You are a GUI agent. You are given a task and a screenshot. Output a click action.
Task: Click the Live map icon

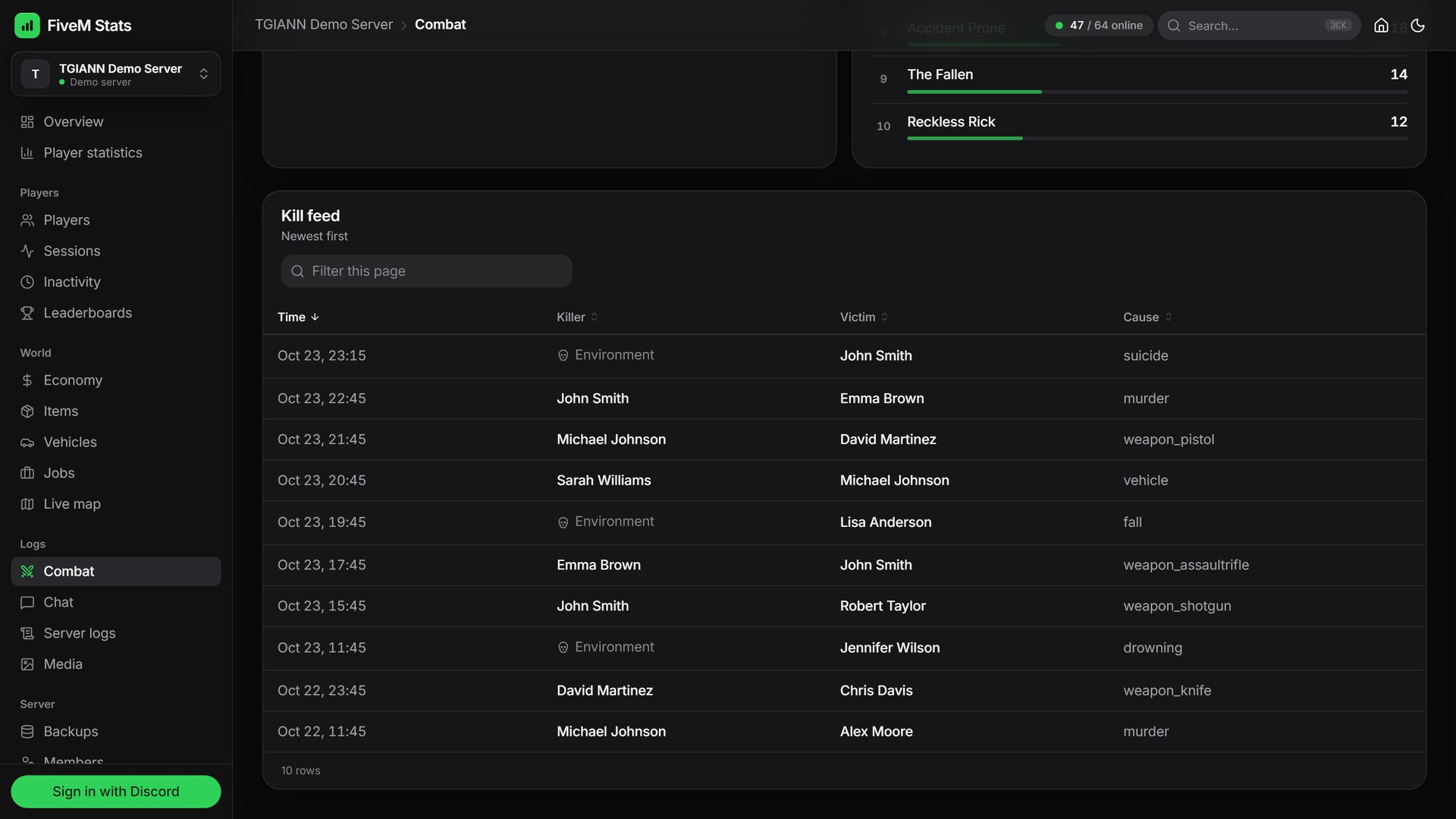27,504
